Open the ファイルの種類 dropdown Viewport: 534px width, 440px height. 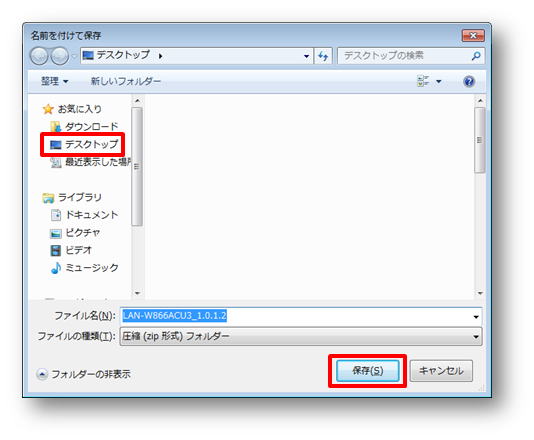301,336
